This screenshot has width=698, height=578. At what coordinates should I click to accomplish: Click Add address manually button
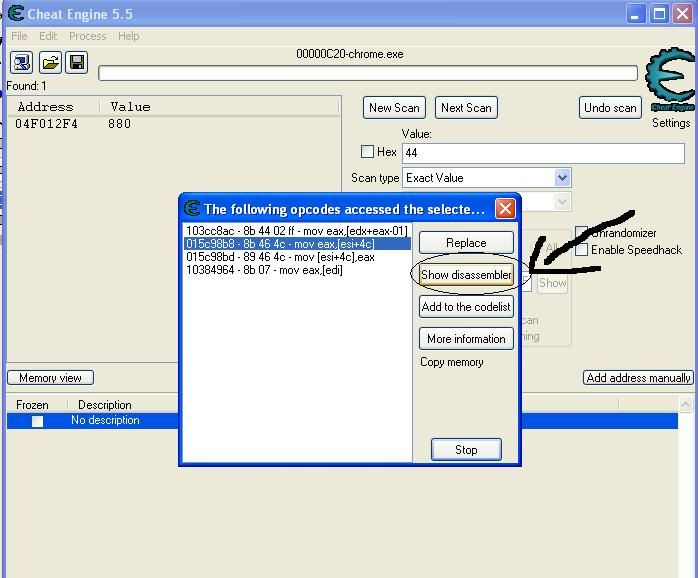click(x=638, y=378)
